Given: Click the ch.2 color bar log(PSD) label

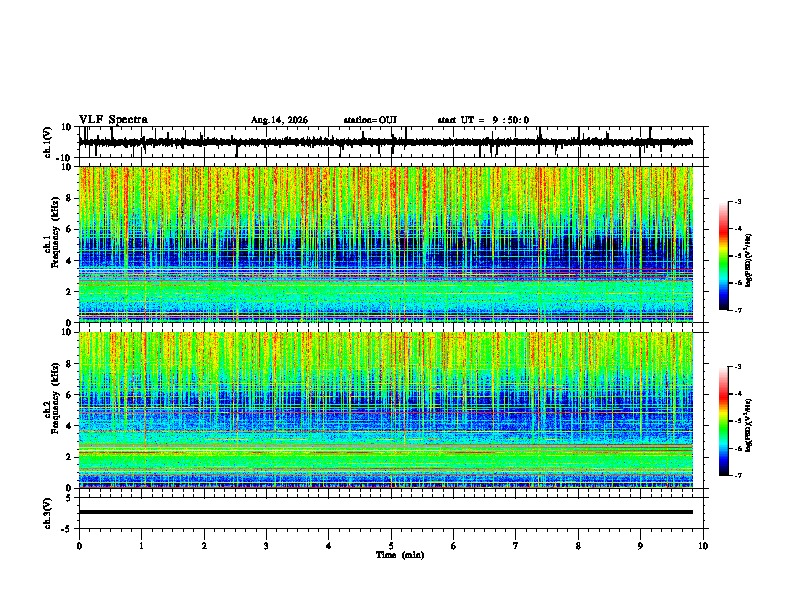Looking at the screenshot, I should (x=749, y=425).
